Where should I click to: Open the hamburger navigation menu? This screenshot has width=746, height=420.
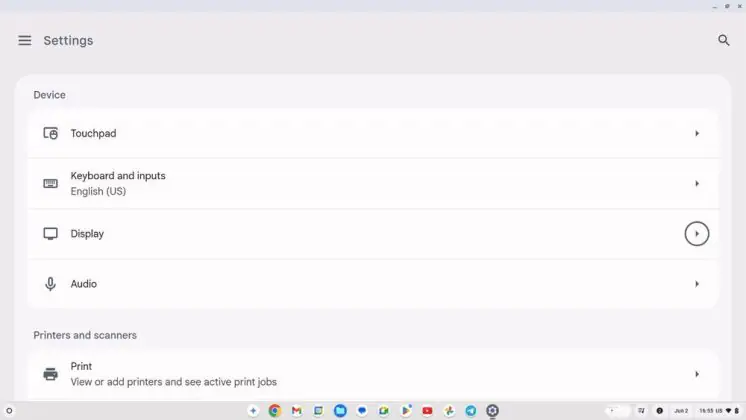(25, 40)
